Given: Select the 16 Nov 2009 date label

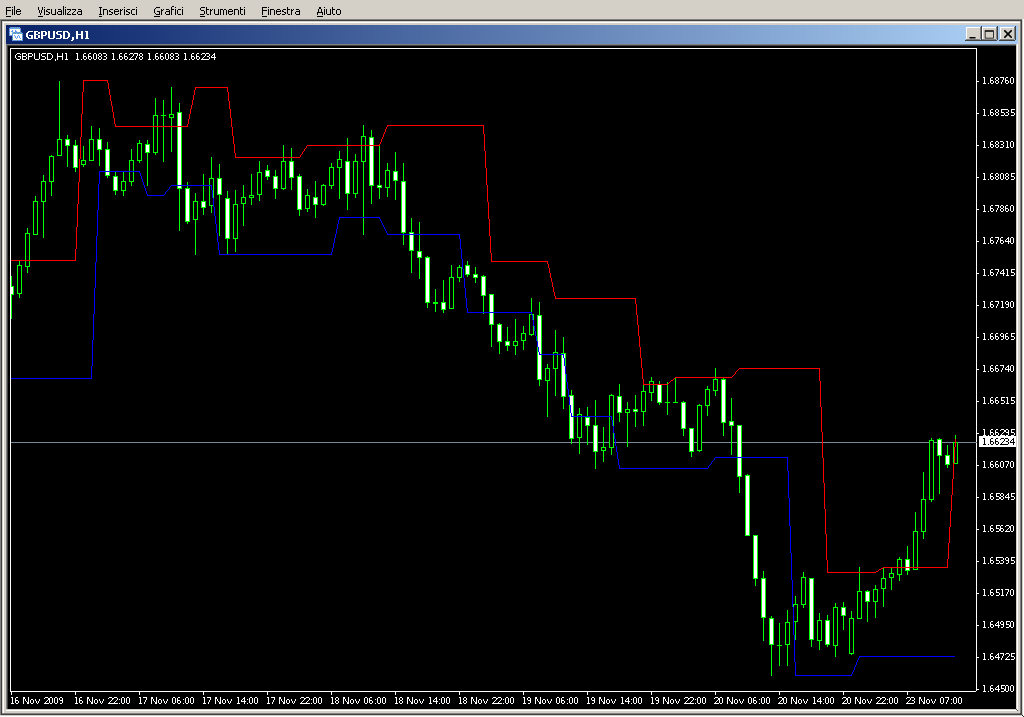Looking at the screenshot, I should pyautogui.click(x=37, y=701).
